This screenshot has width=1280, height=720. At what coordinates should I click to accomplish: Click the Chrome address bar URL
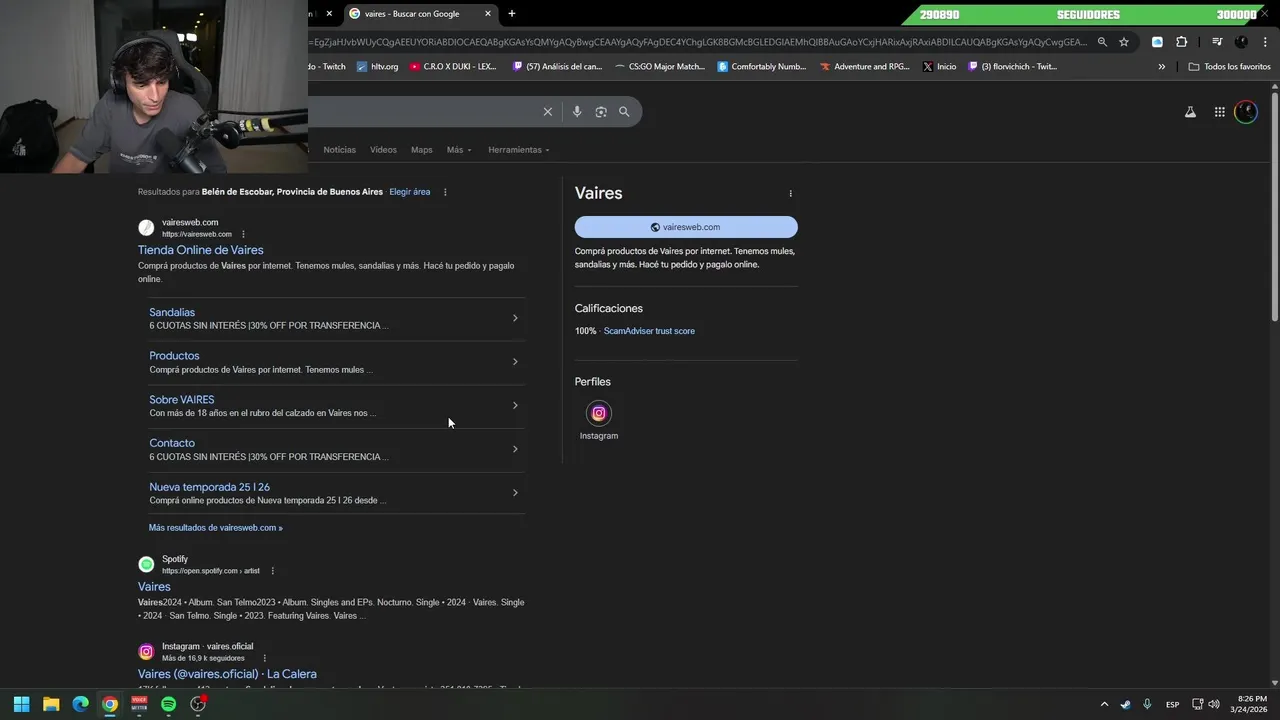[x=700, y=42]
